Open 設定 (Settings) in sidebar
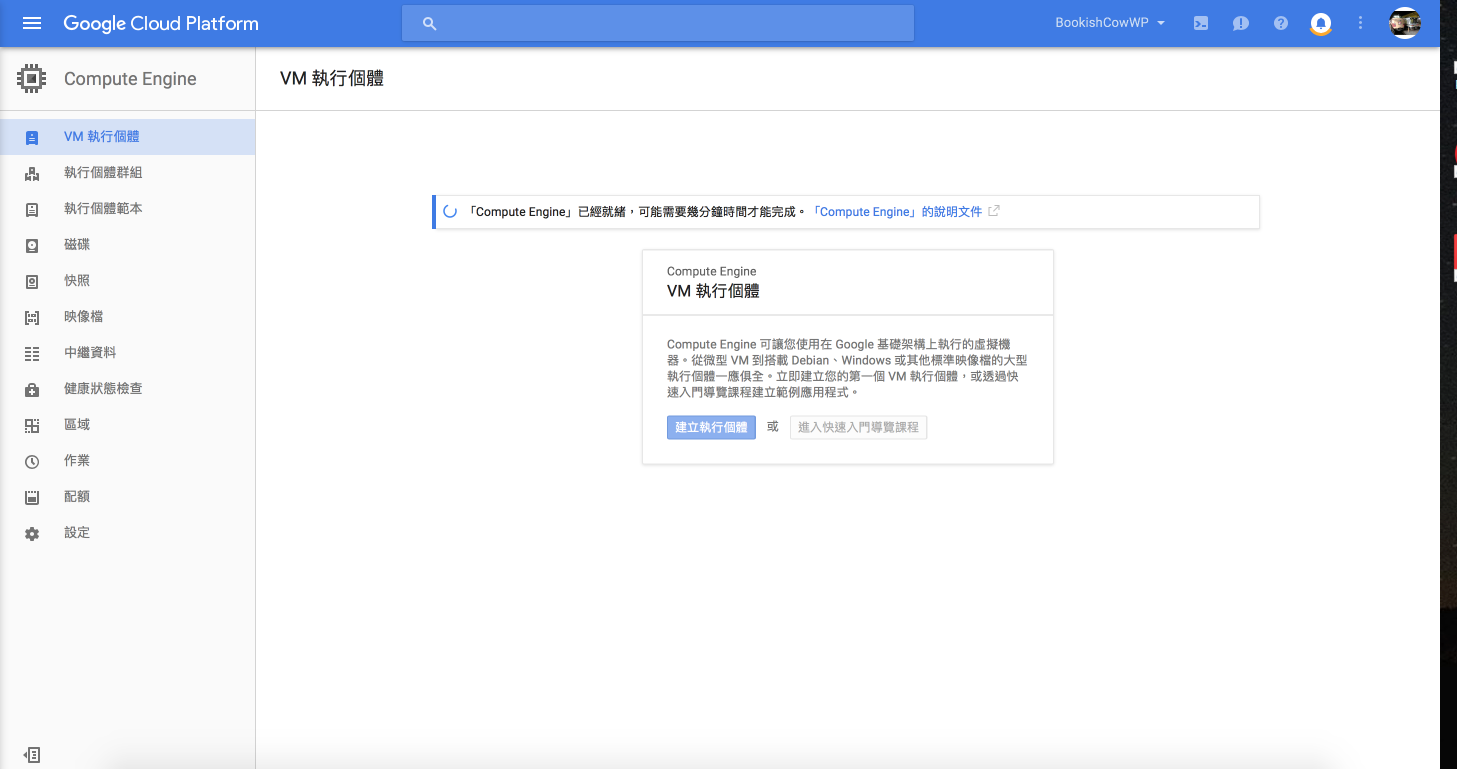 (77, 533)
